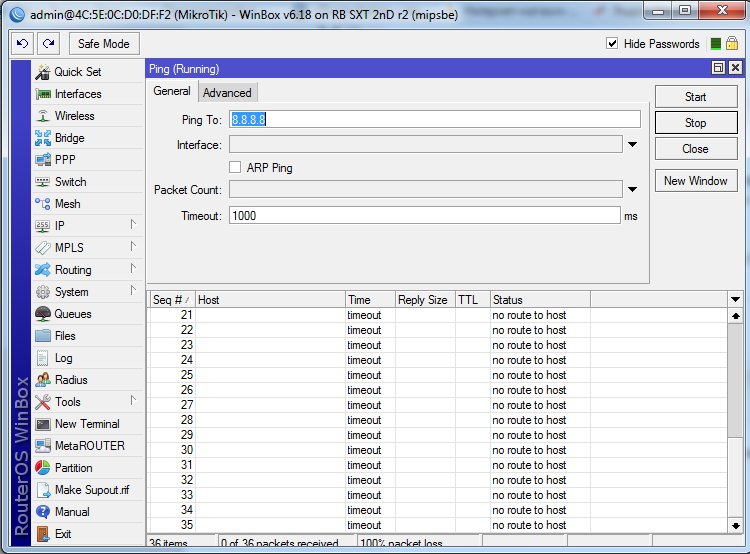Open Quick Set from the sidebar

coord(77,72)
